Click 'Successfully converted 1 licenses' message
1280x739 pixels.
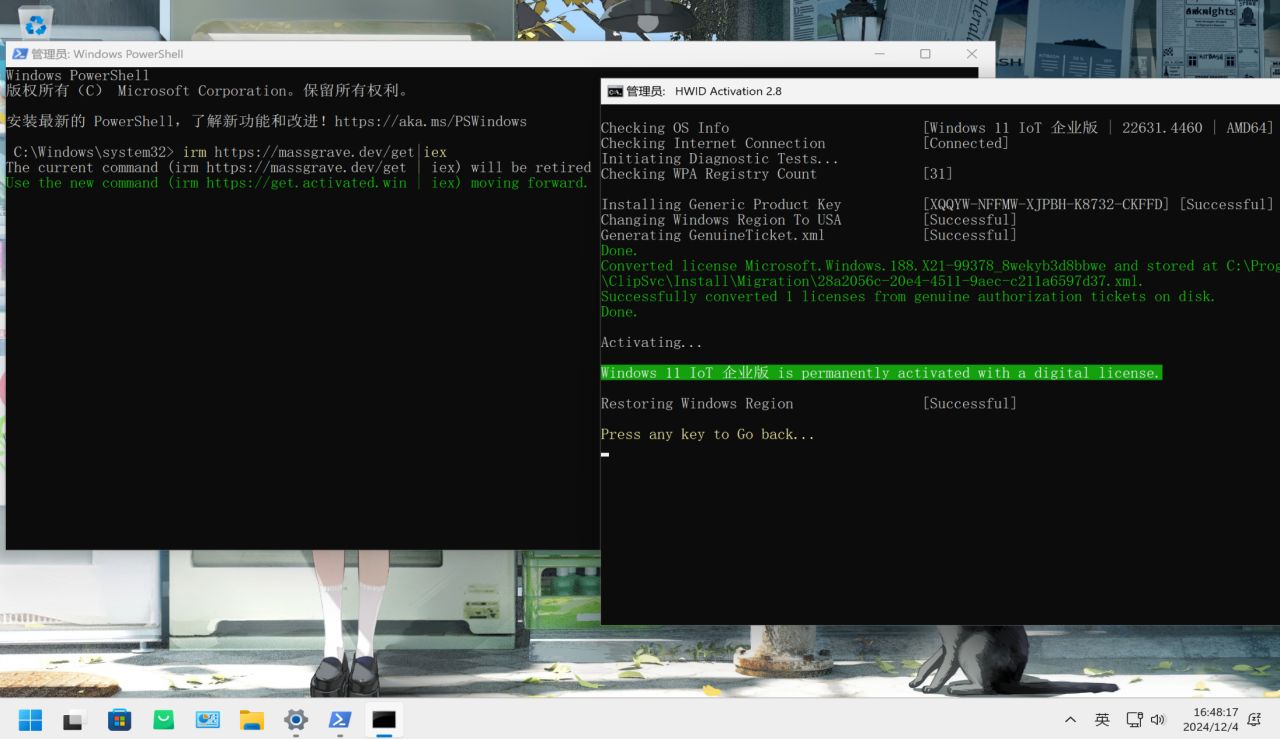point(908,297)
